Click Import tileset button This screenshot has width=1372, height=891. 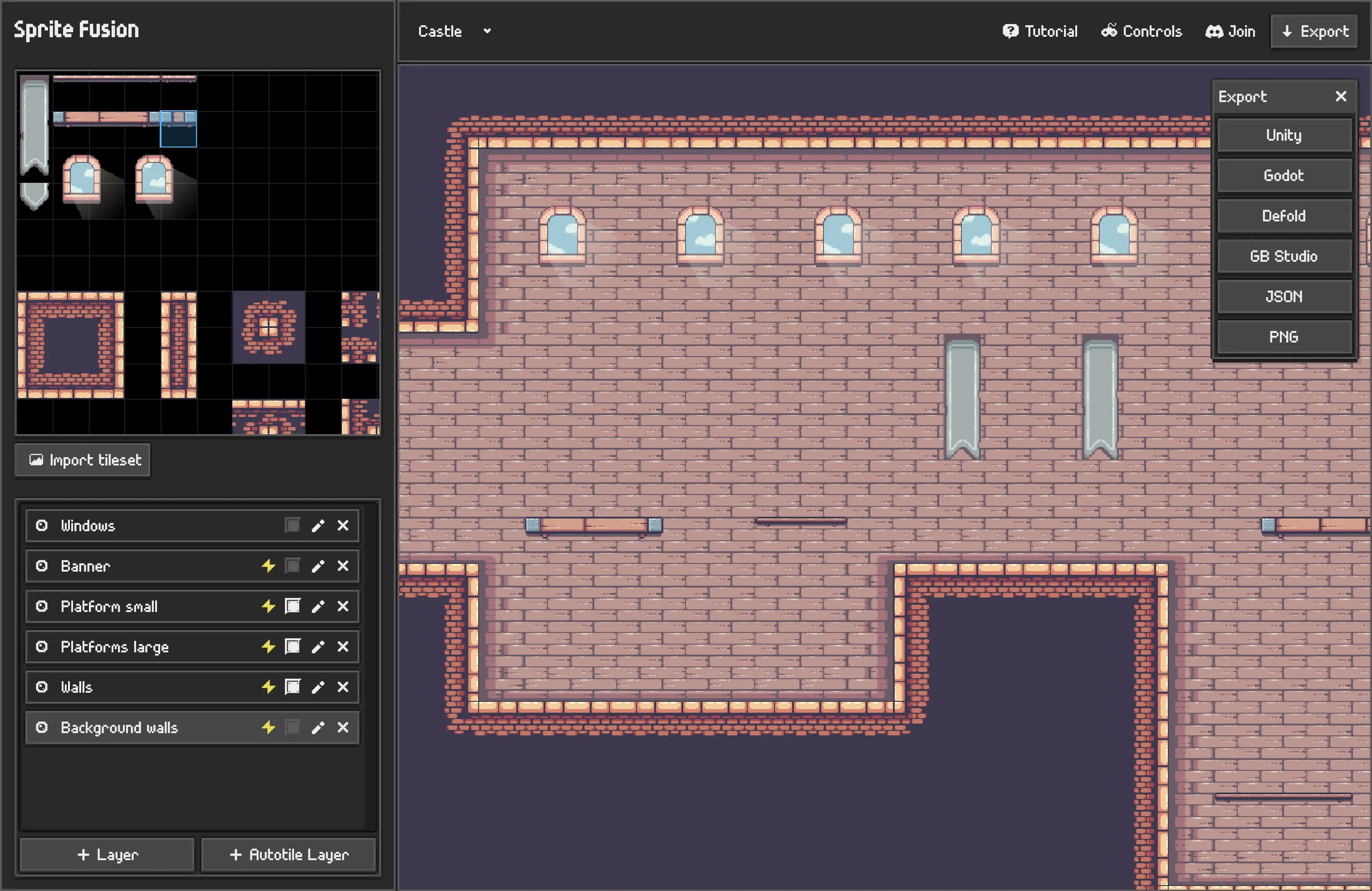click(83, 460)
